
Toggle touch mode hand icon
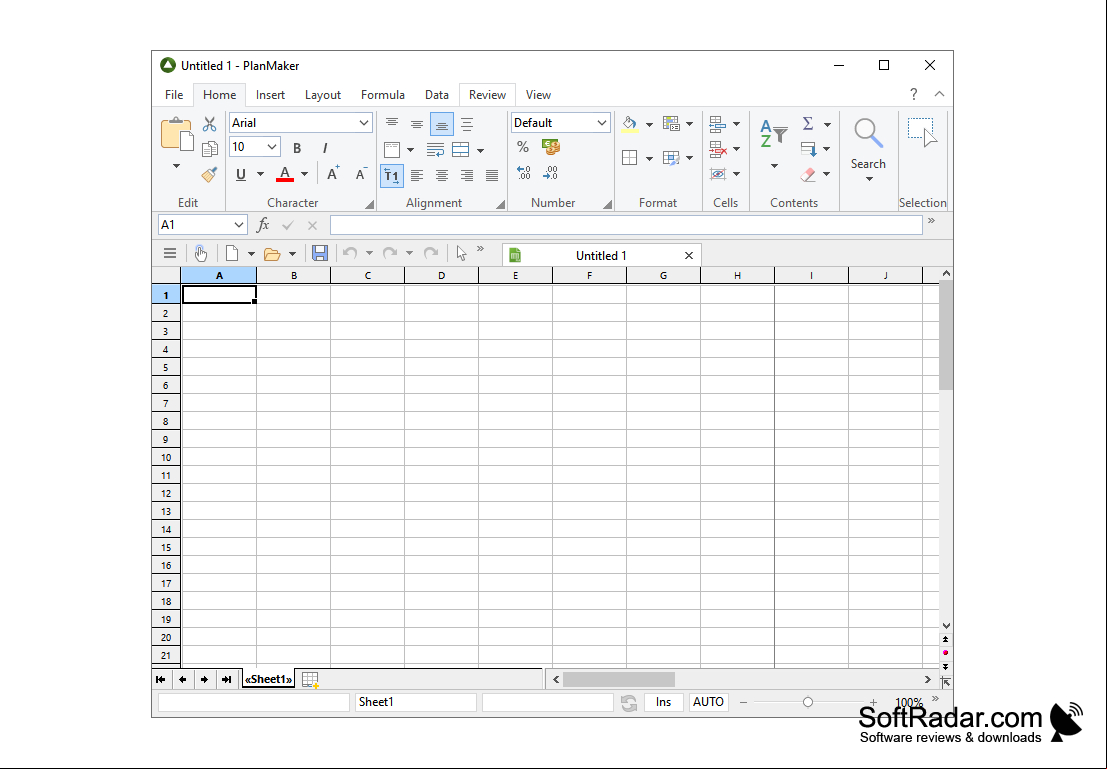[201, 254]
